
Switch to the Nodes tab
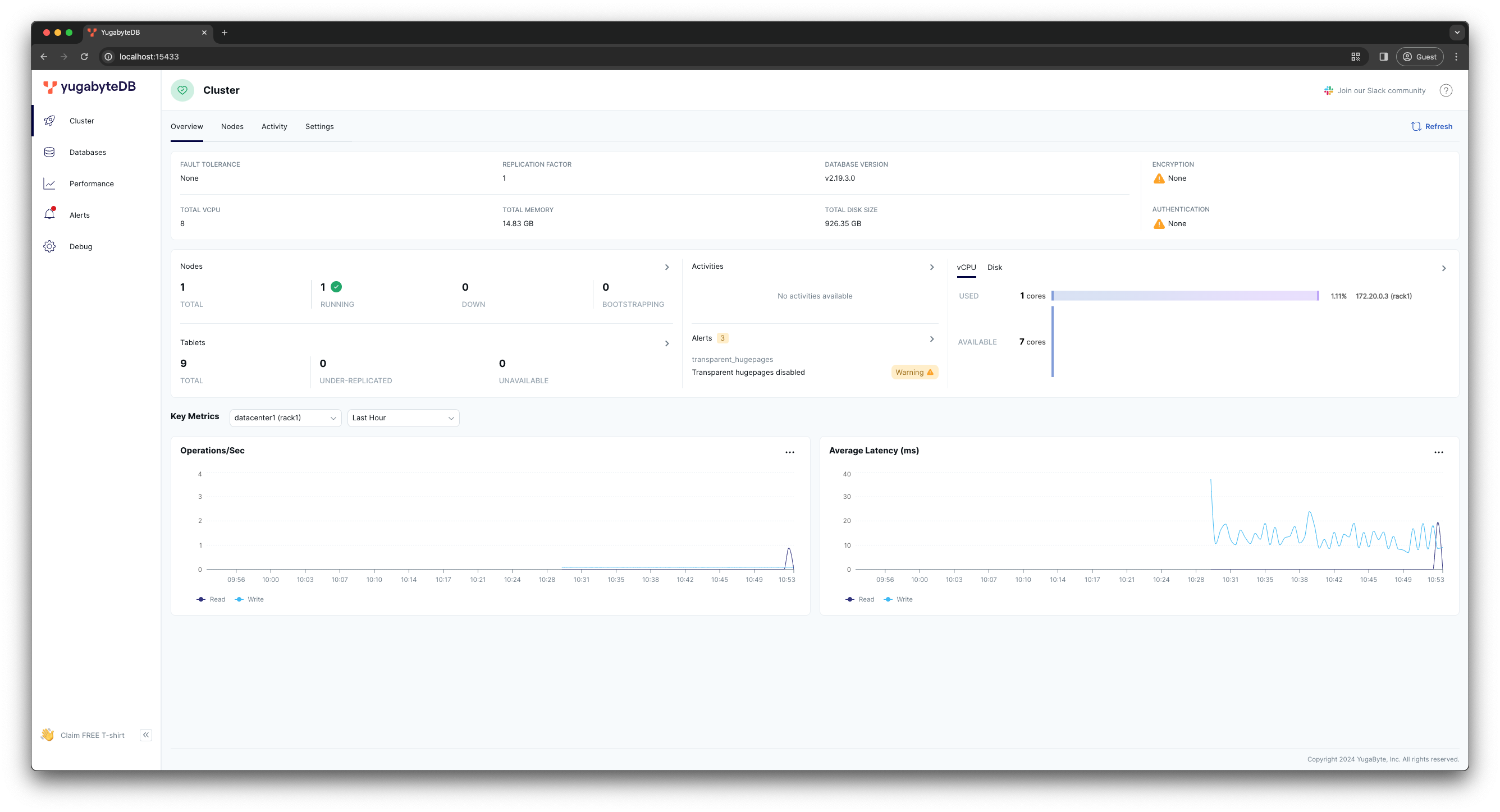(232, 126)
